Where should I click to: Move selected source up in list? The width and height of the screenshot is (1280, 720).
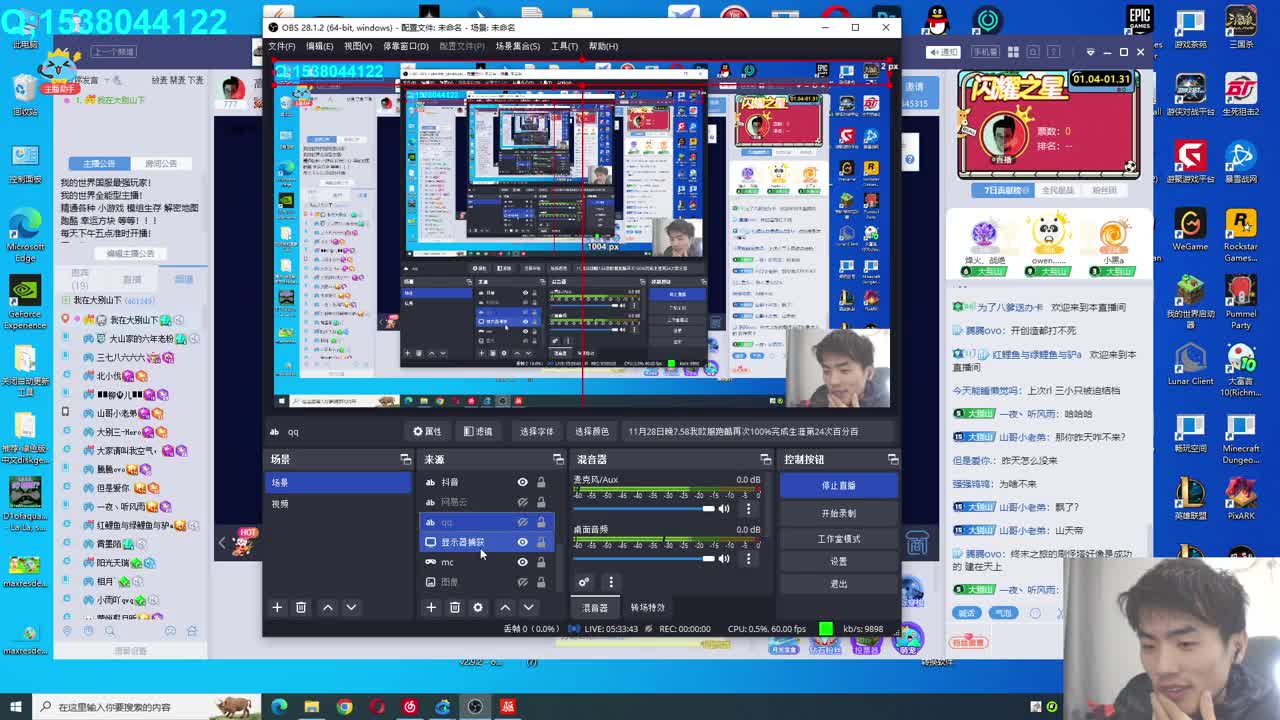(x=505, y=607)
